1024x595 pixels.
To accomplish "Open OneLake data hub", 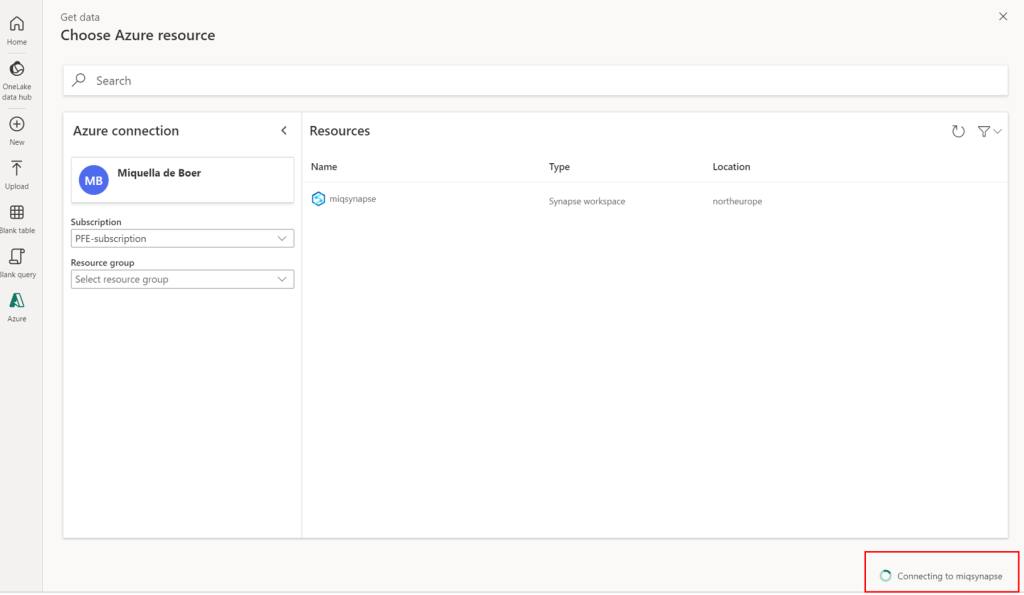I will 17,81.
